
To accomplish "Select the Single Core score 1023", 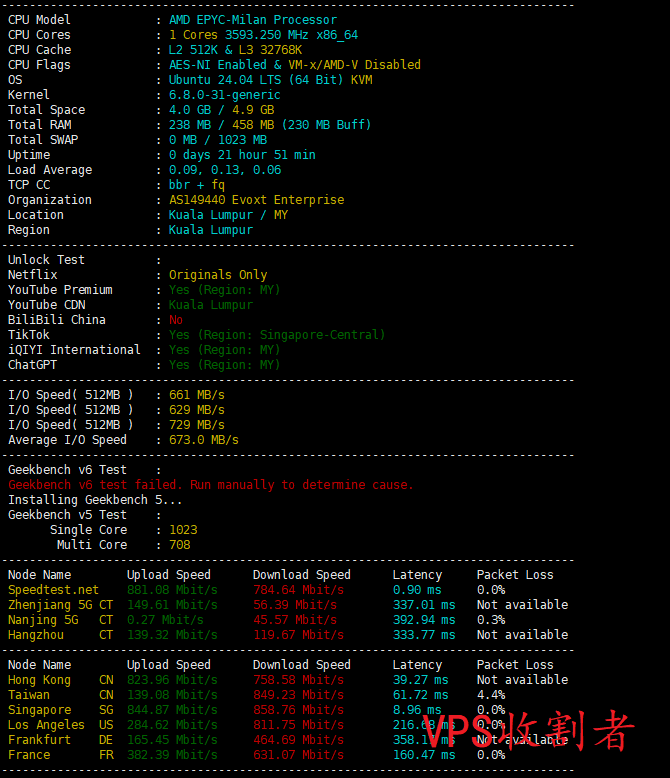I will (x=183, y=530).
